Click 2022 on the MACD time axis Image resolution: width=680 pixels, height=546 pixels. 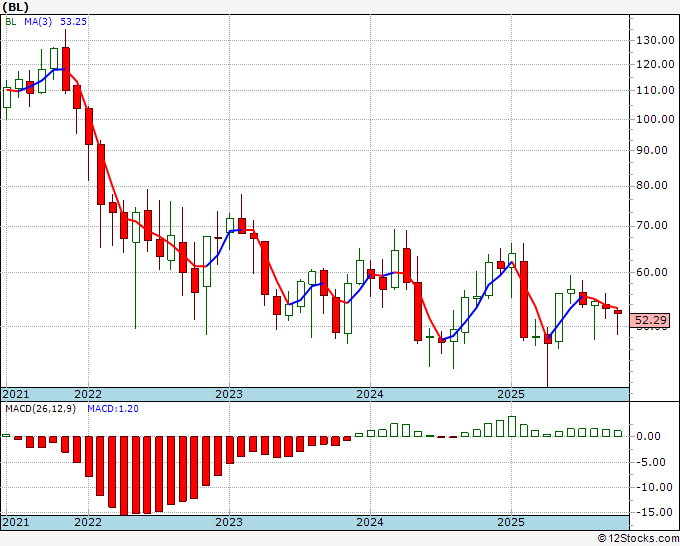[88, 522]
